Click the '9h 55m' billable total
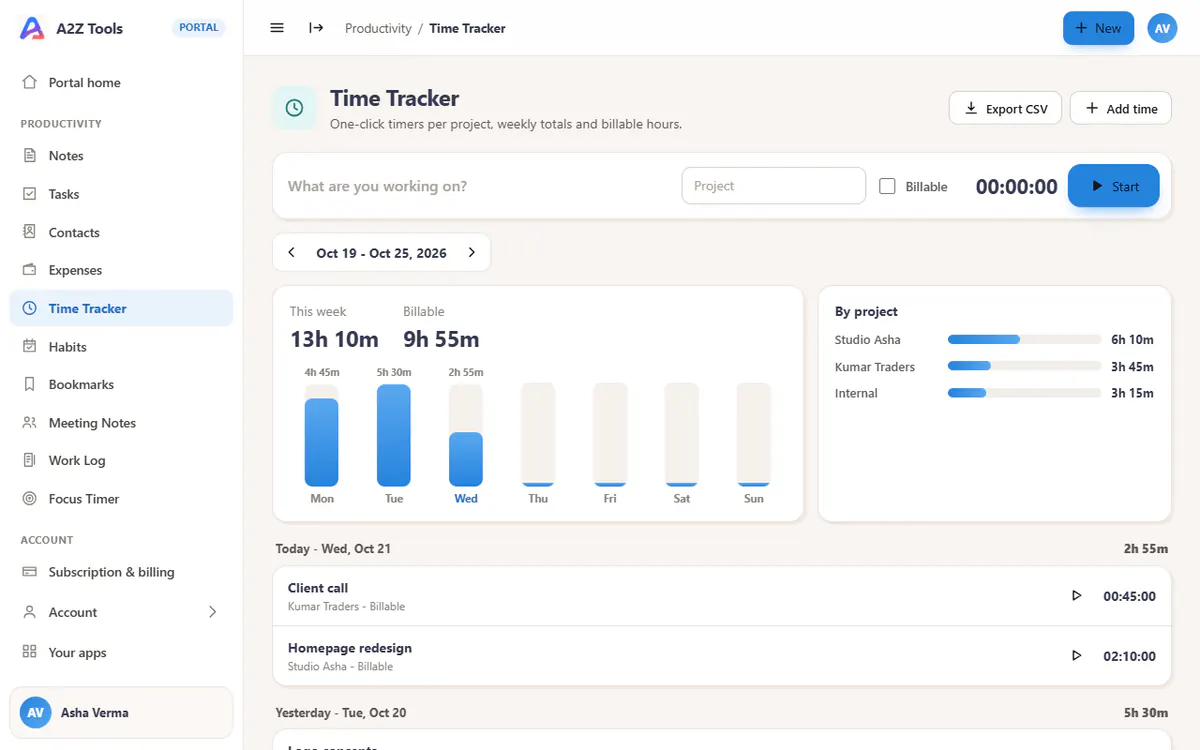The height and width of the screenshot is (750, 1200). [441, 339]
